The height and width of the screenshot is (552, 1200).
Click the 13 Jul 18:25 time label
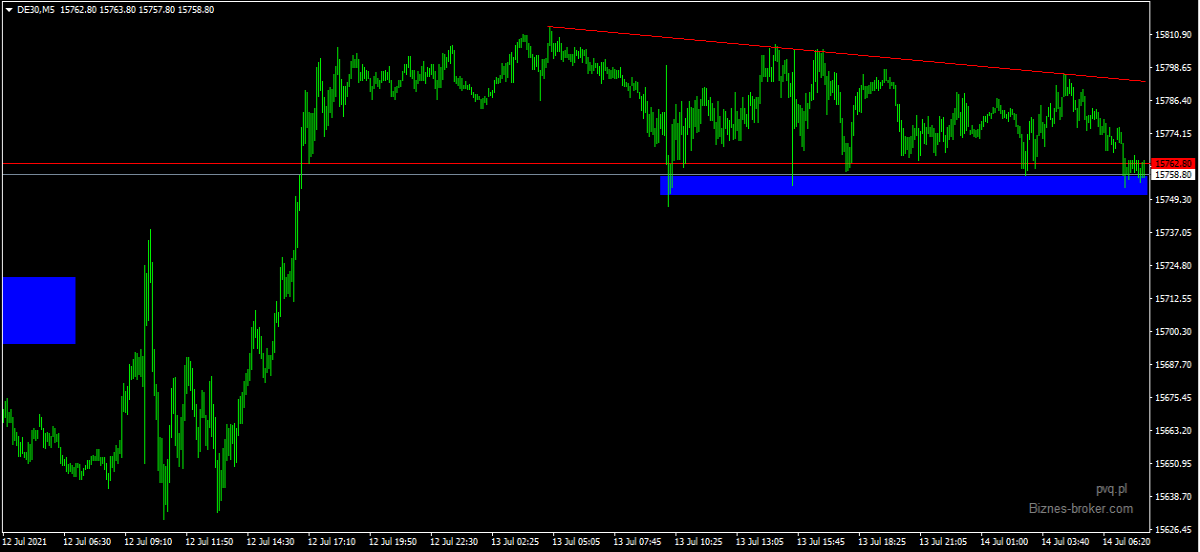(882, 542)
